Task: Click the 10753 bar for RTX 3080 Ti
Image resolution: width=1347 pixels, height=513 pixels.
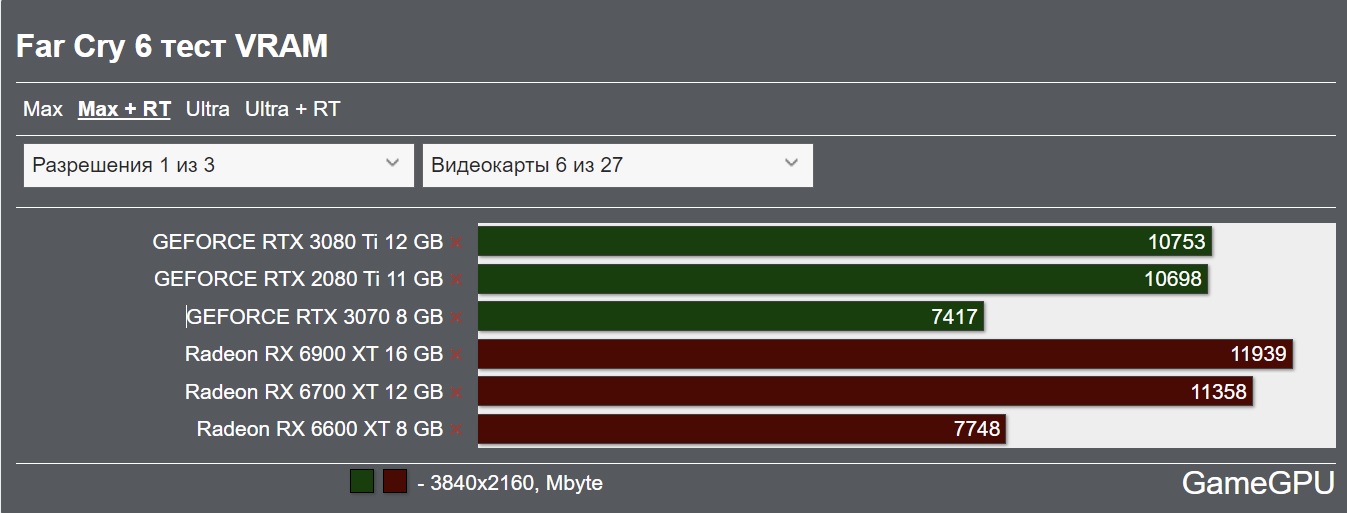Action: coord(844,242)
